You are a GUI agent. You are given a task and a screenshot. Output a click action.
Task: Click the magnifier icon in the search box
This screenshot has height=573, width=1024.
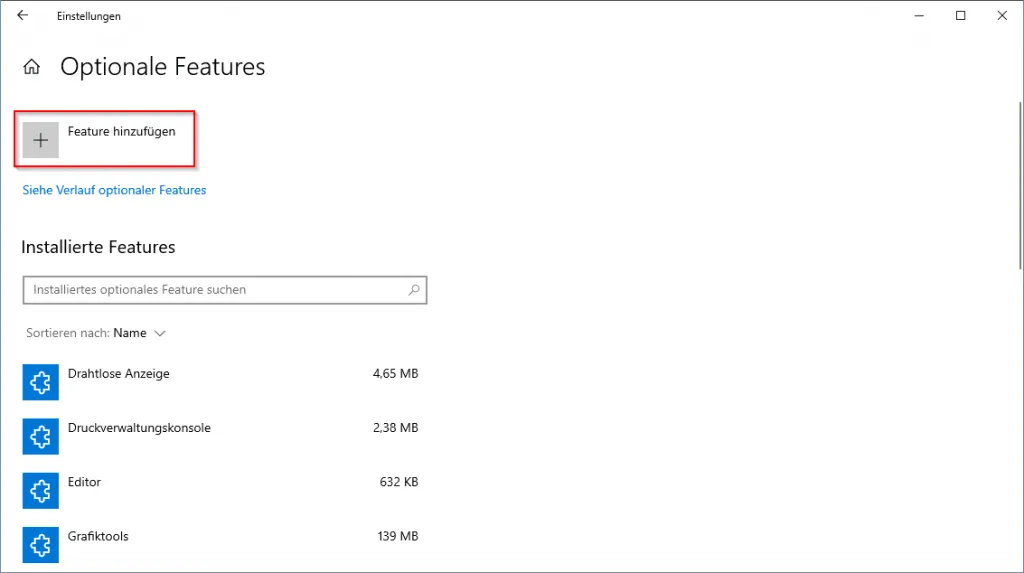click(x=414, y=290)
